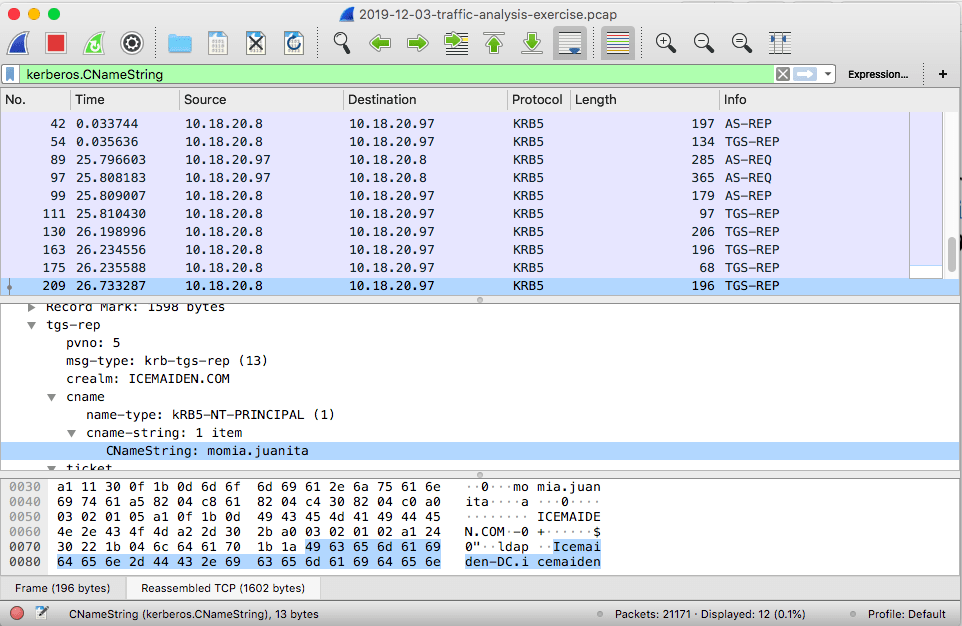
Task: Go to the first packet
Action: [494, 44]
